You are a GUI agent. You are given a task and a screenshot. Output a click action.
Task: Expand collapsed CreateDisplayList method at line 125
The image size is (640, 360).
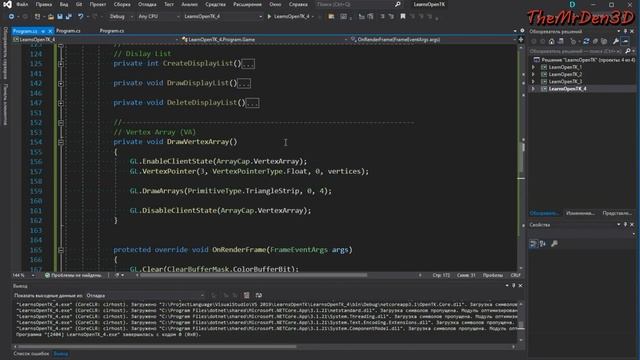61,64
